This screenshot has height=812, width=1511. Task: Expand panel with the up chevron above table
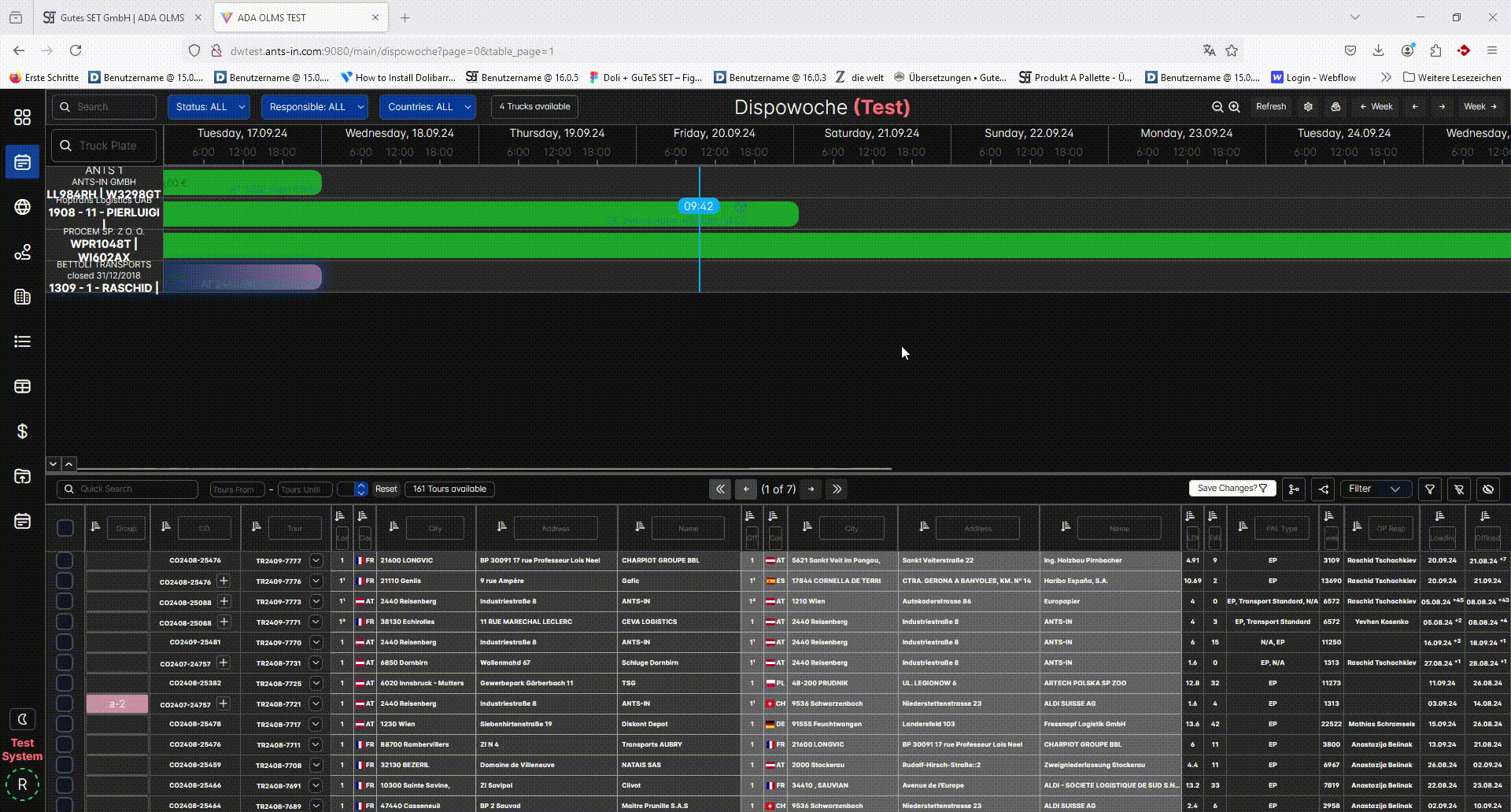coord(68,464)
